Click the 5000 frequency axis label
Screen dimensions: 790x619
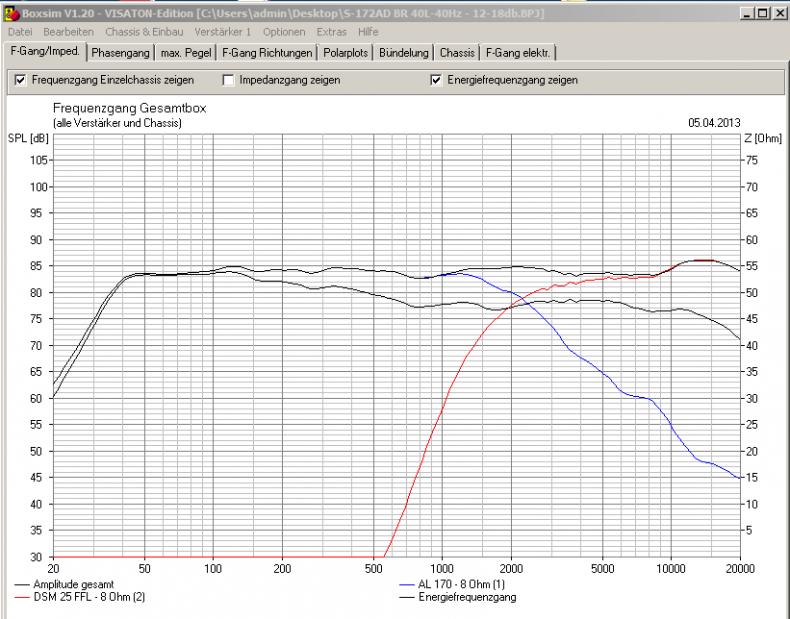click(x=603, y=569)
